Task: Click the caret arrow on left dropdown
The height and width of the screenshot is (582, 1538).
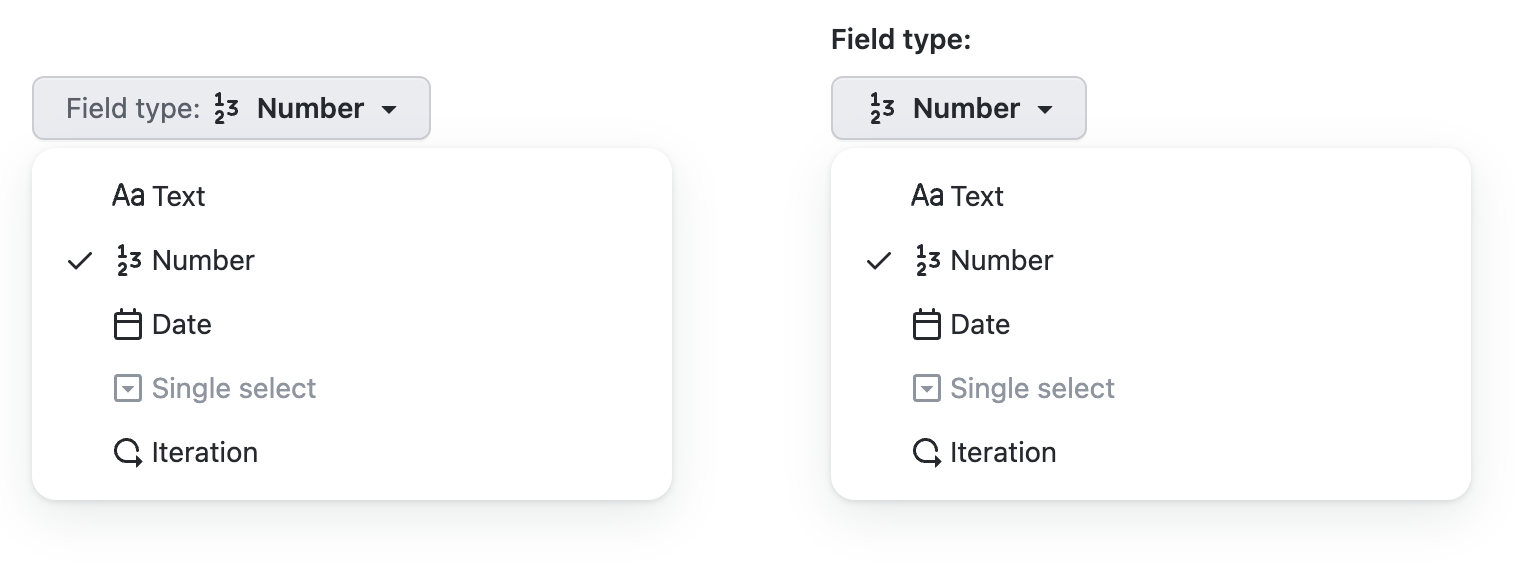Action: pos(390,109)
